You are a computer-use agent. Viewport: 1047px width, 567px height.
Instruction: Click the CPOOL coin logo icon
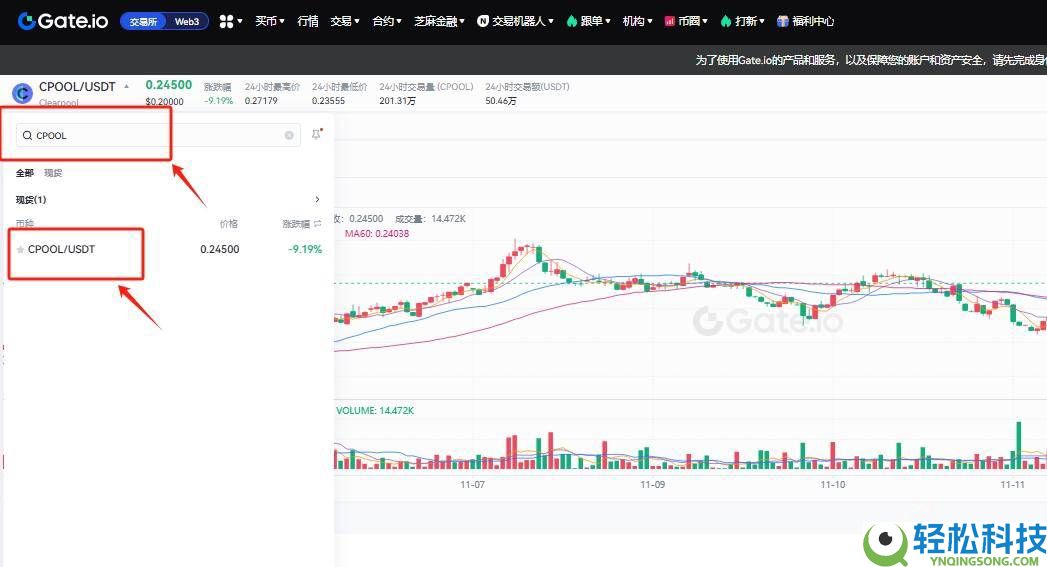pos(22,93)
